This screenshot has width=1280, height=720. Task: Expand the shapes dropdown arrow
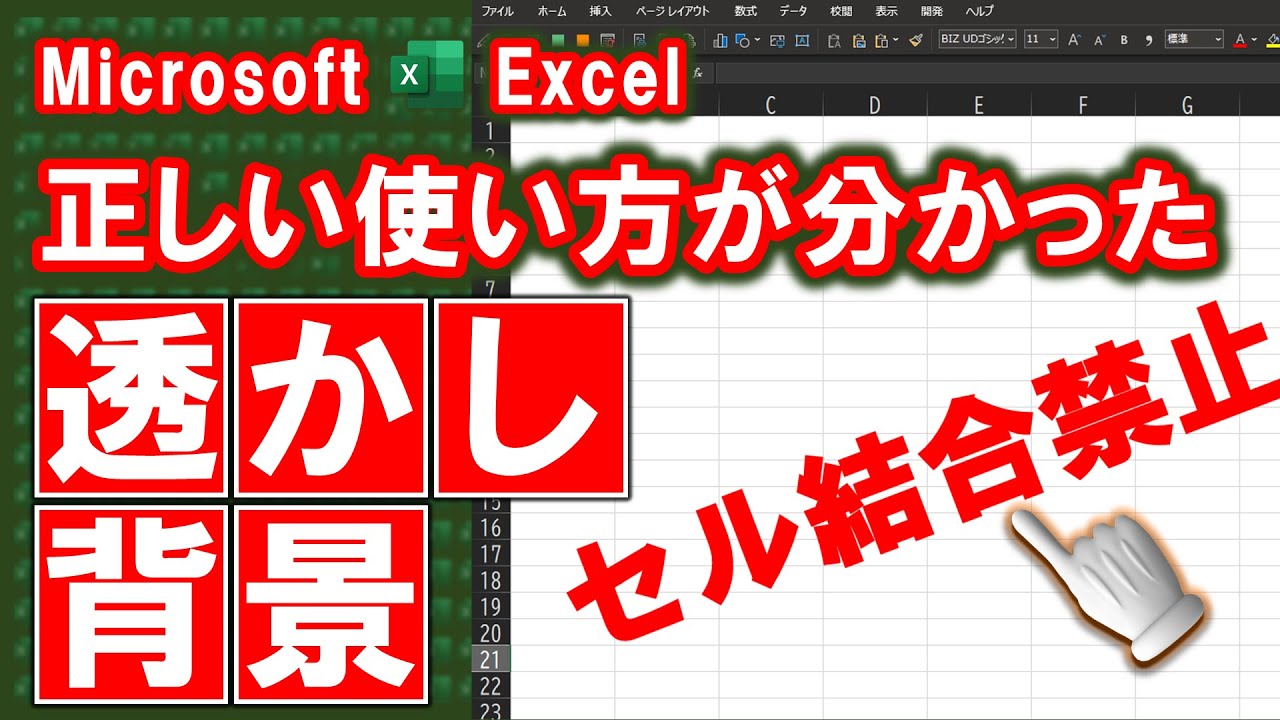(x=757, y=40)
